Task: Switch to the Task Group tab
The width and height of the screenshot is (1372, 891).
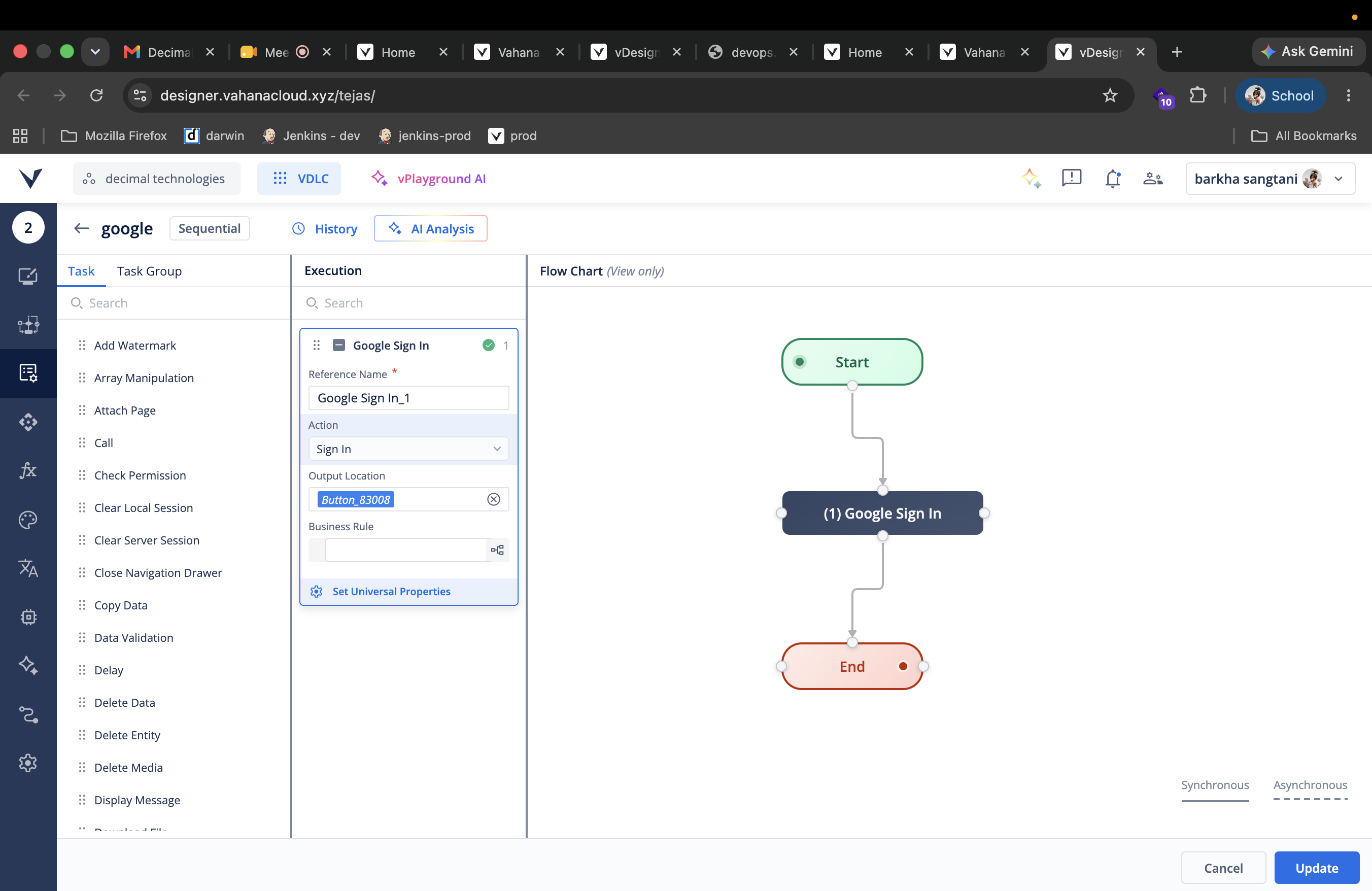Action: (x=149, y=271)
